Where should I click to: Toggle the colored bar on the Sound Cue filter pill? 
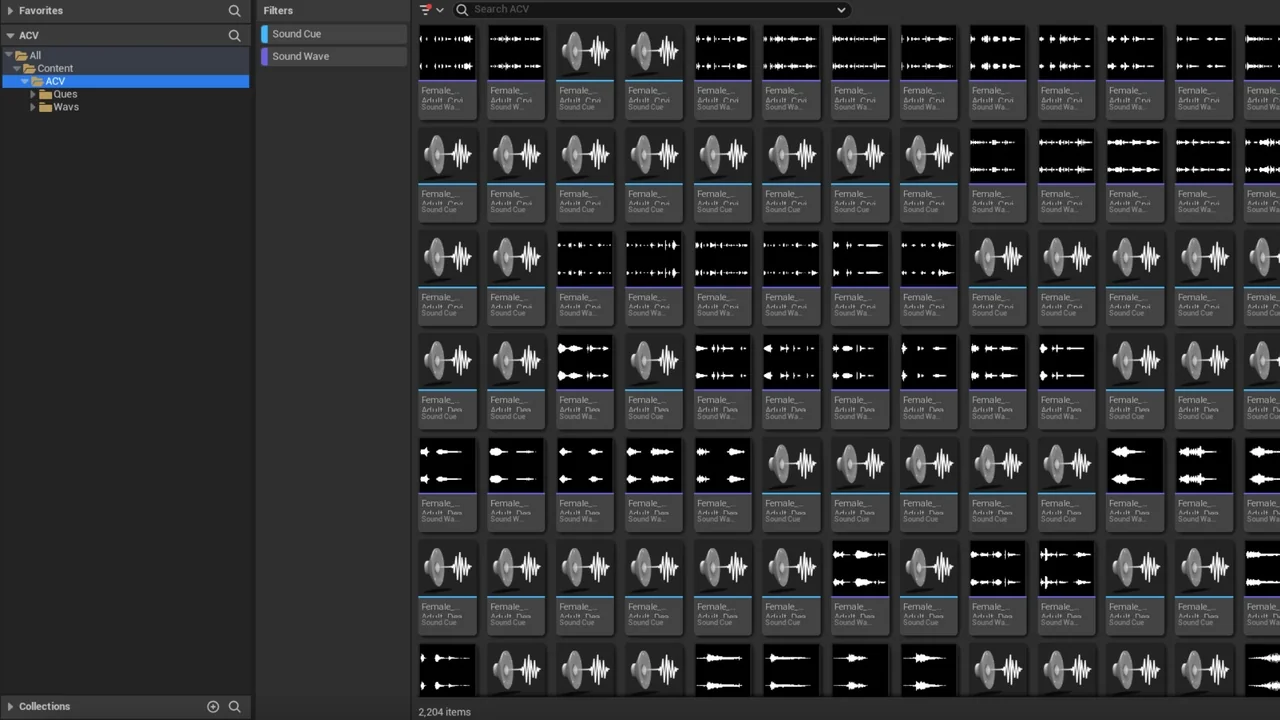(x=266, y=33)
